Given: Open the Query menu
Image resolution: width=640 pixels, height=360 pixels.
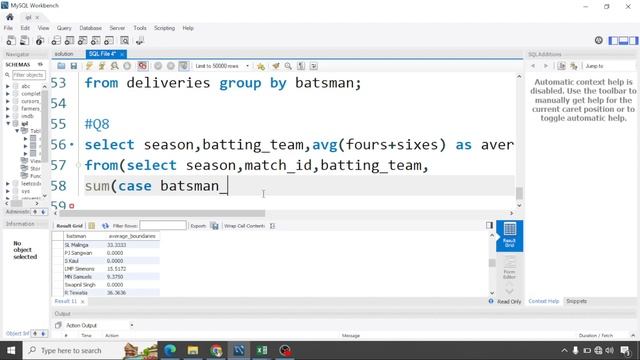Looking at the screenshot, I should coord(64,28).
